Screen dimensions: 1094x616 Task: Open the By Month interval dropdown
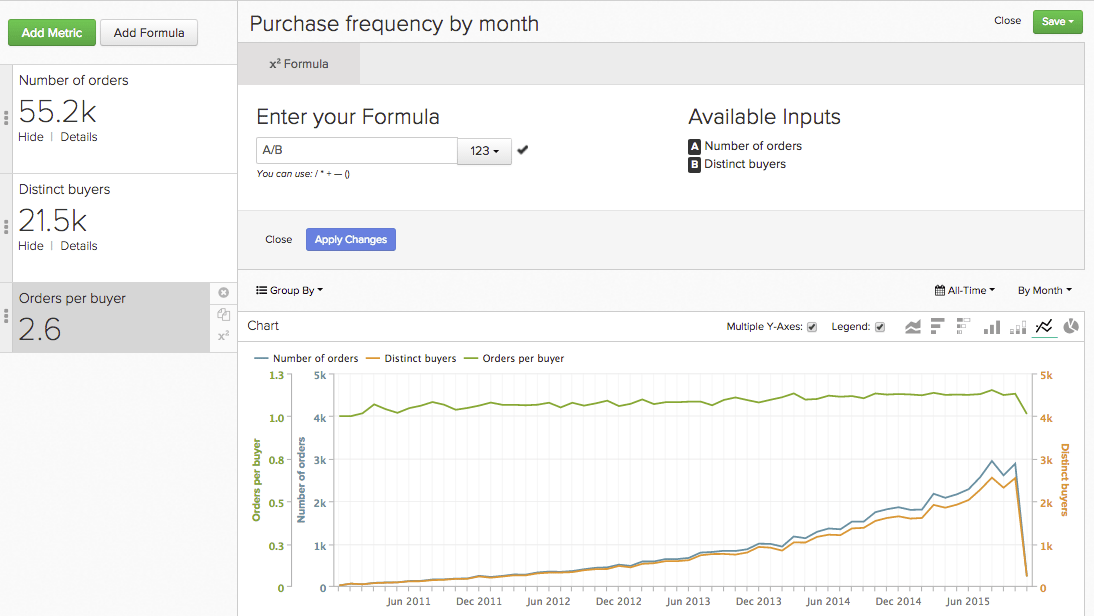pos(1044,290)
